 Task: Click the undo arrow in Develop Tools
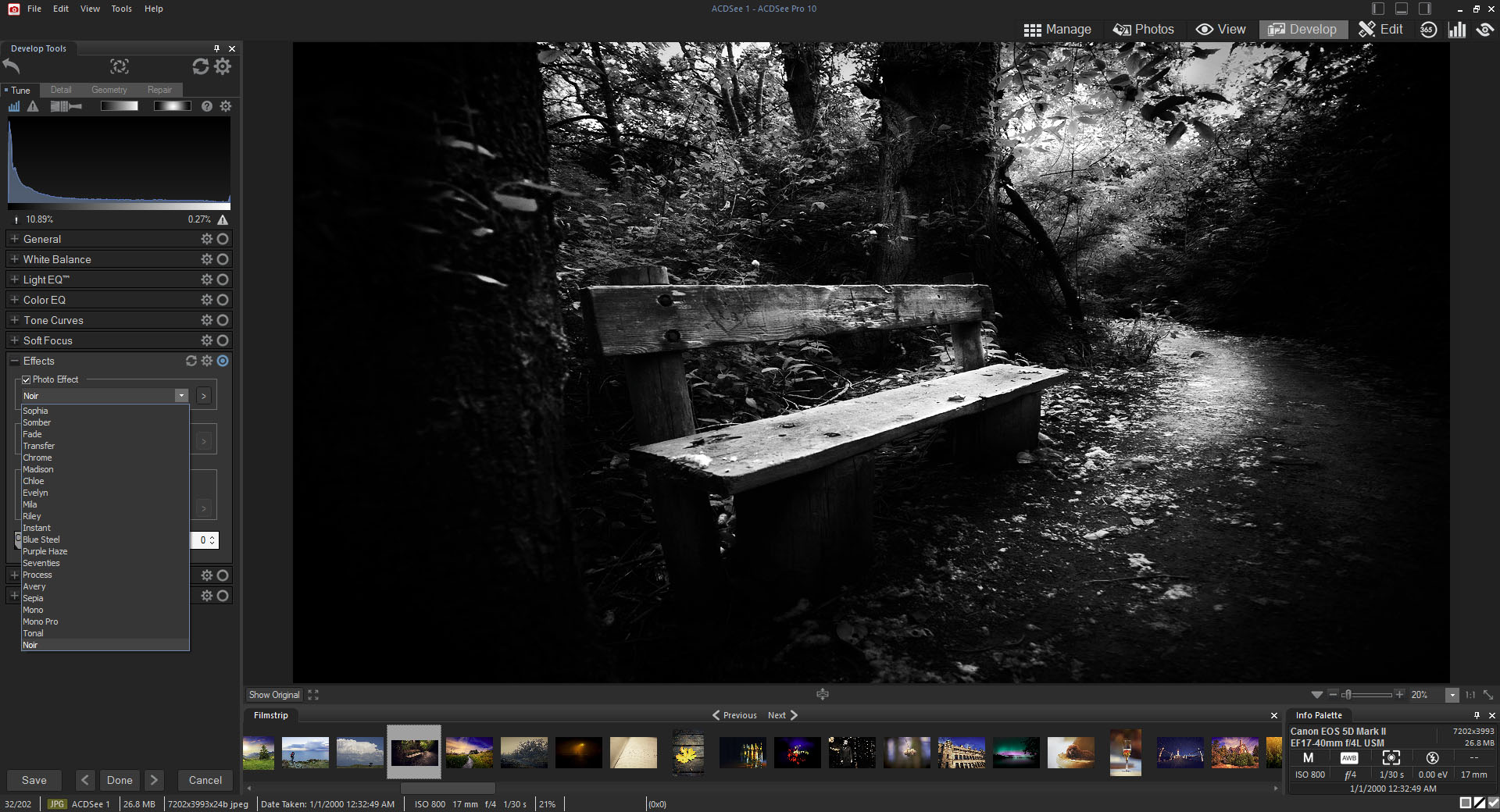click(x=12, y=66)
